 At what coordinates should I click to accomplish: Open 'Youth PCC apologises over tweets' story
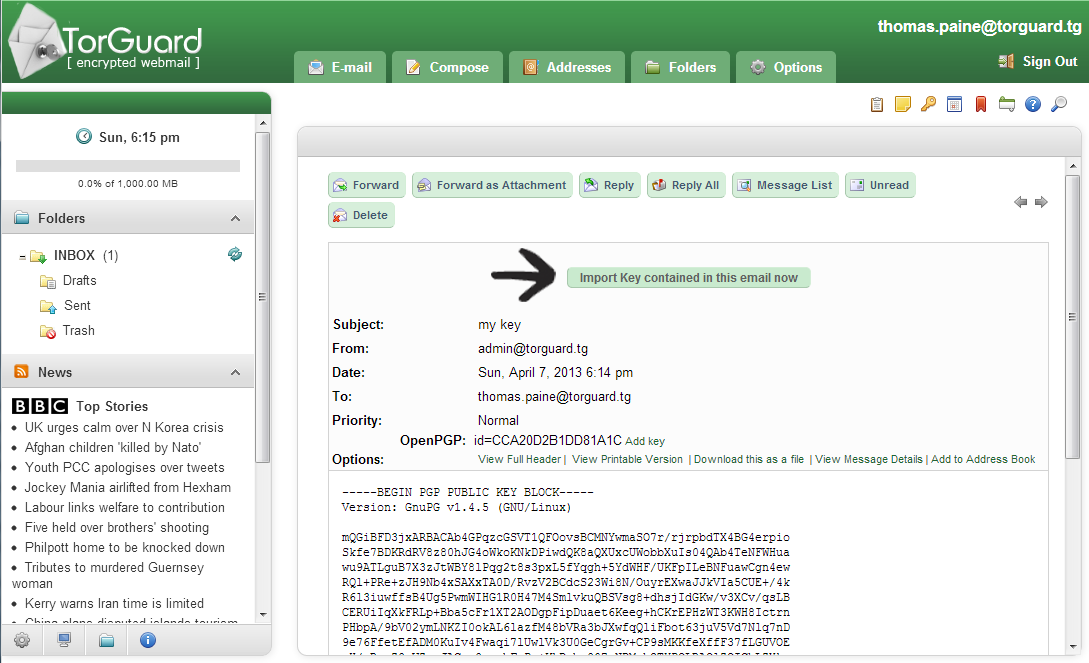click(125, 468)
